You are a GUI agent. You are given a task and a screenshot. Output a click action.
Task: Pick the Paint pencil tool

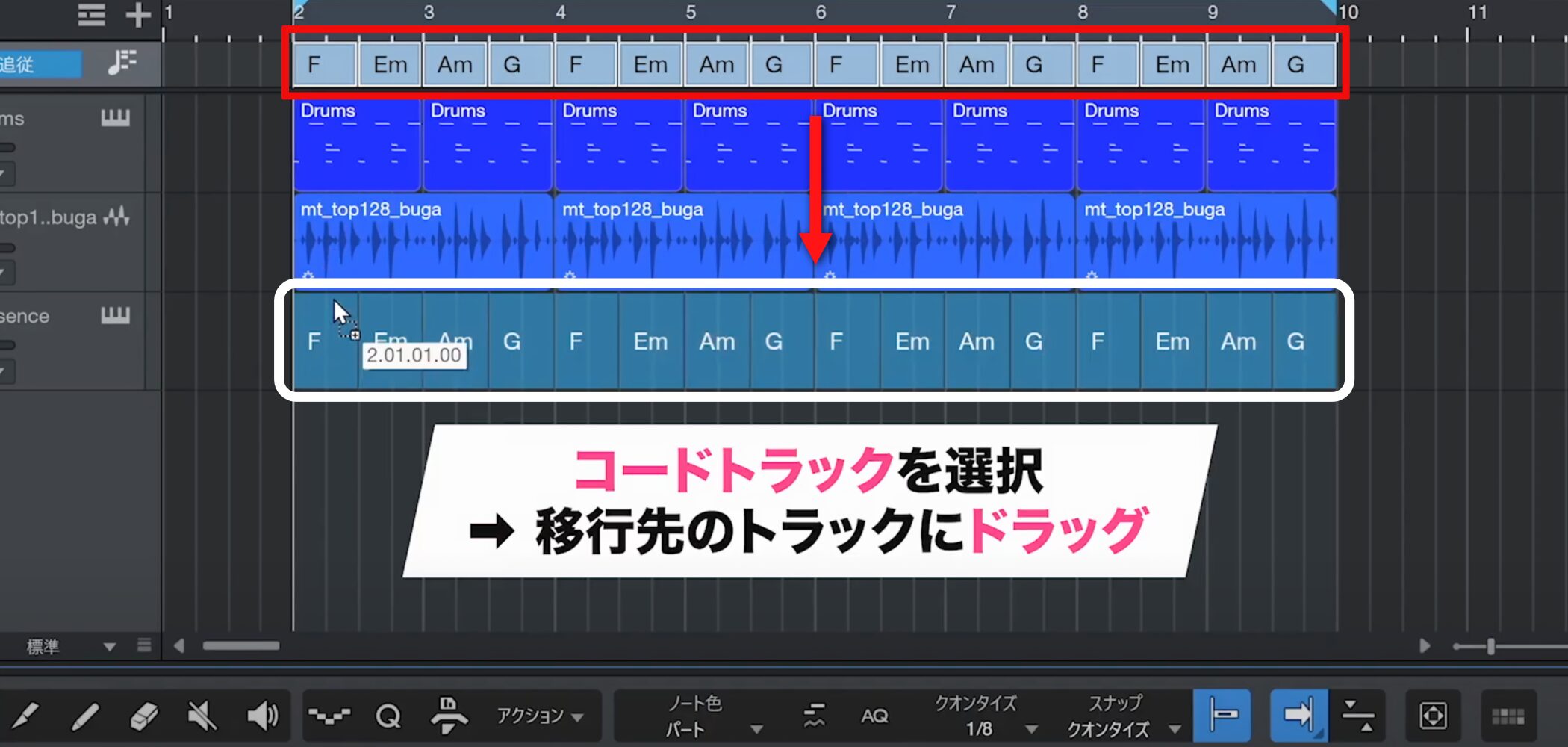tap(84, 716)
